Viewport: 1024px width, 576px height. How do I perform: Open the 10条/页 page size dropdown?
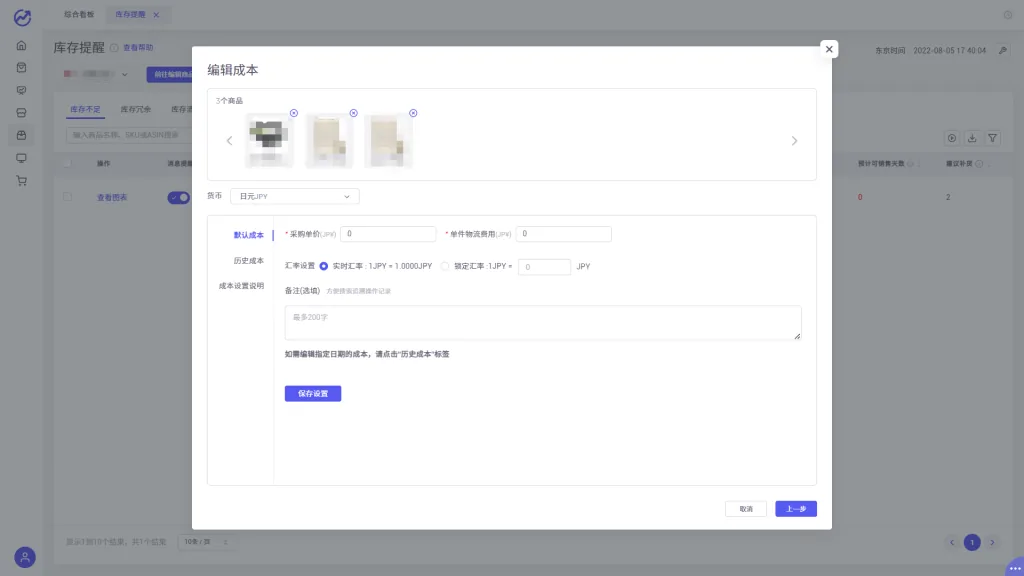point(206,542)
